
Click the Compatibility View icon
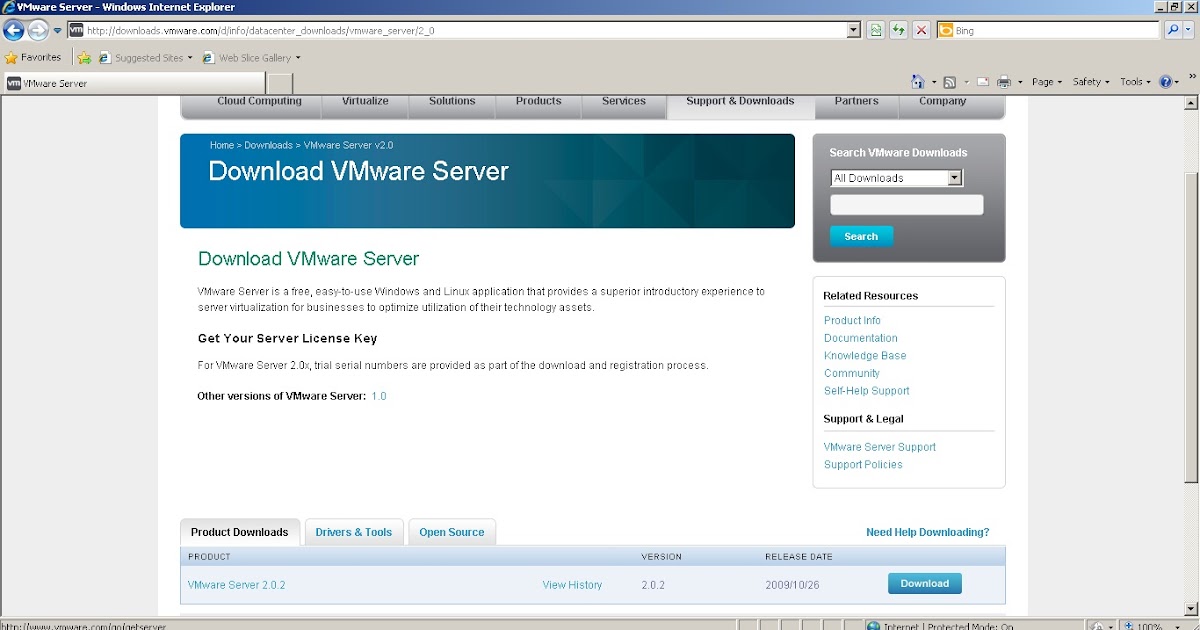click(876, 31)
